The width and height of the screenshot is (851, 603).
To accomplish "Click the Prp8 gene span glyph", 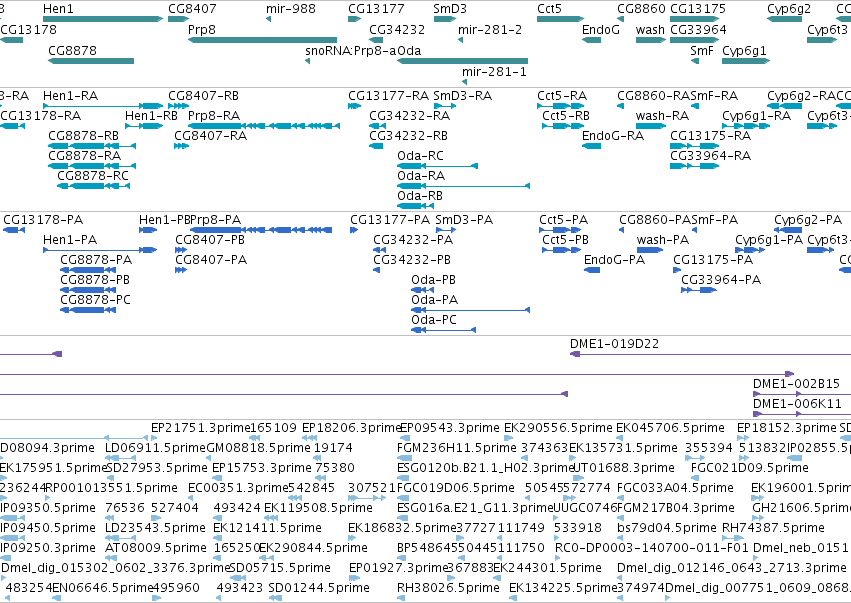I will (x=263, y=40).
